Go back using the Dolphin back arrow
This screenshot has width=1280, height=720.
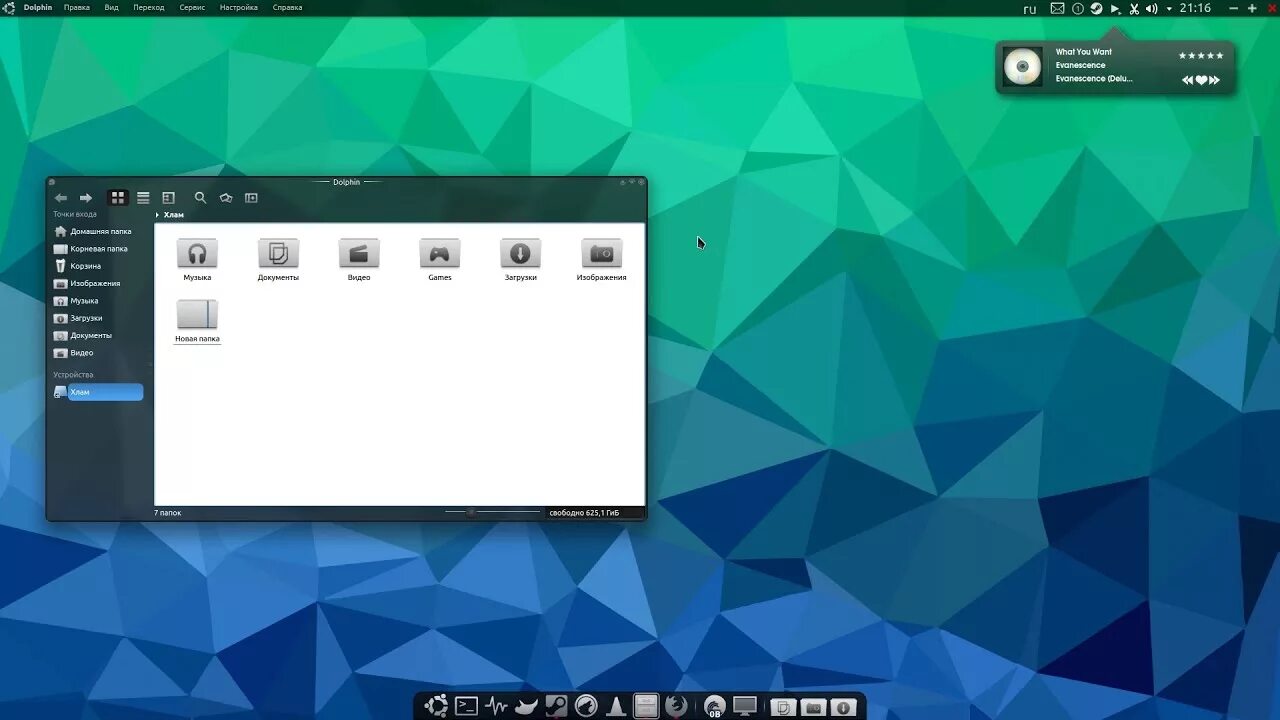pyautogui.click(x=61, y=198)
